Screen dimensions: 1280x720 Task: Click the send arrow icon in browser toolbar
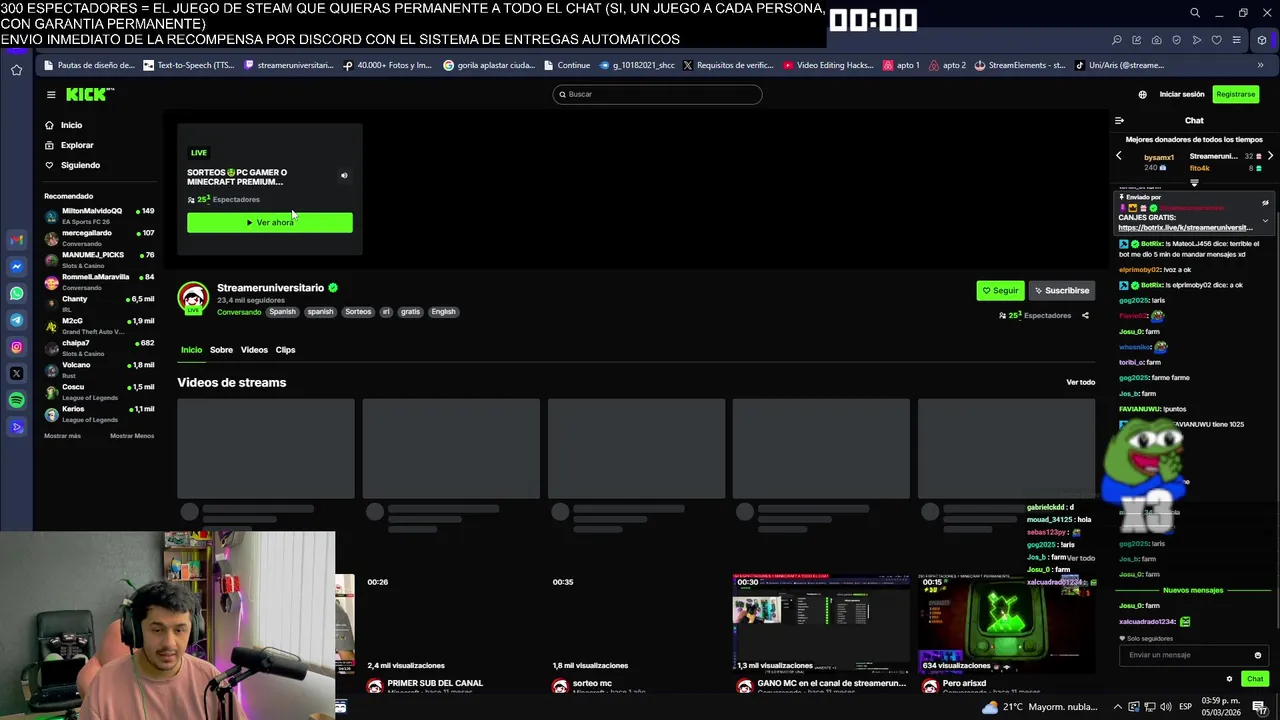(x=1197, y=40)
